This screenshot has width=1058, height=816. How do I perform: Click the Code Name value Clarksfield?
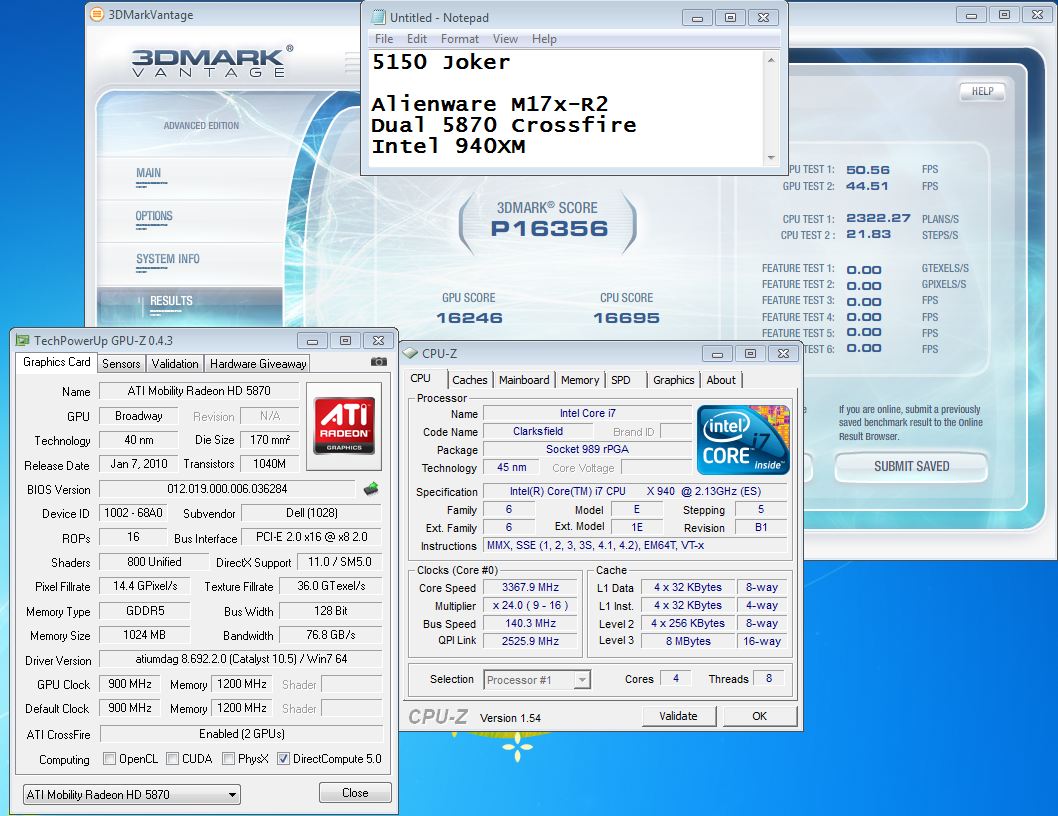point(538,431)
